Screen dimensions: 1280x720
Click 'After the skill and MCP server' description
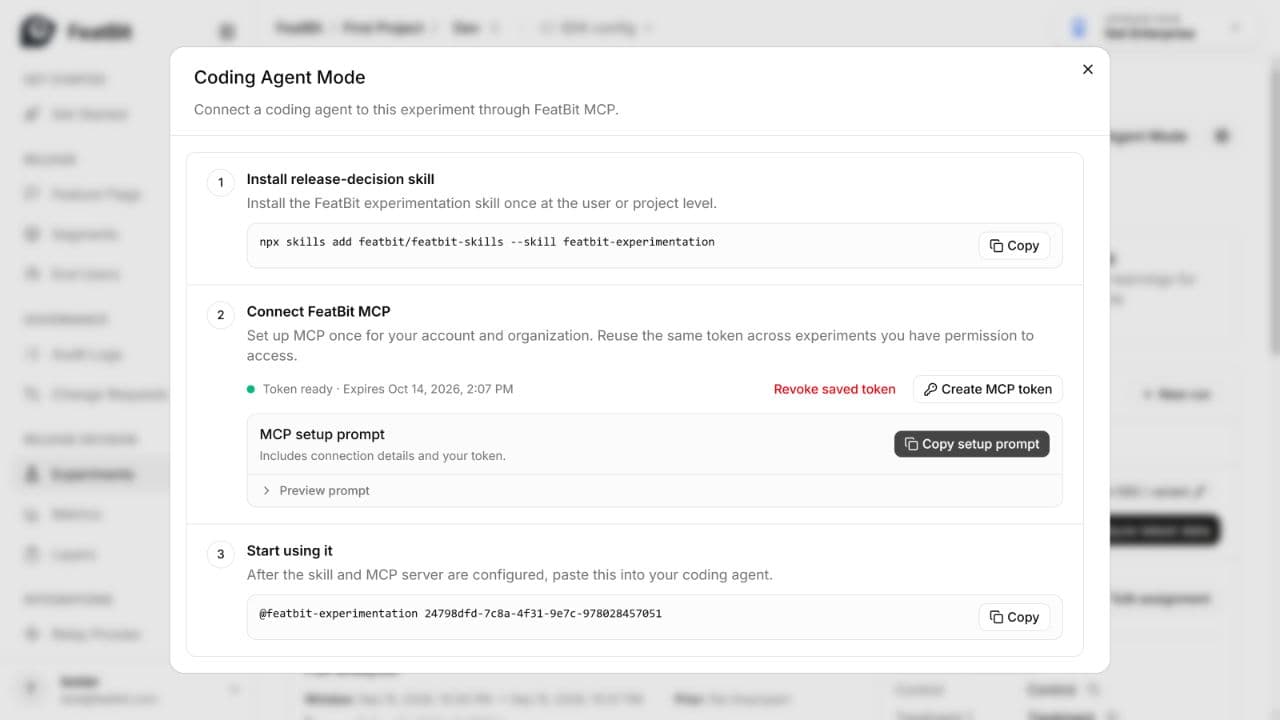pyautogui.click(x=510, y=575)
